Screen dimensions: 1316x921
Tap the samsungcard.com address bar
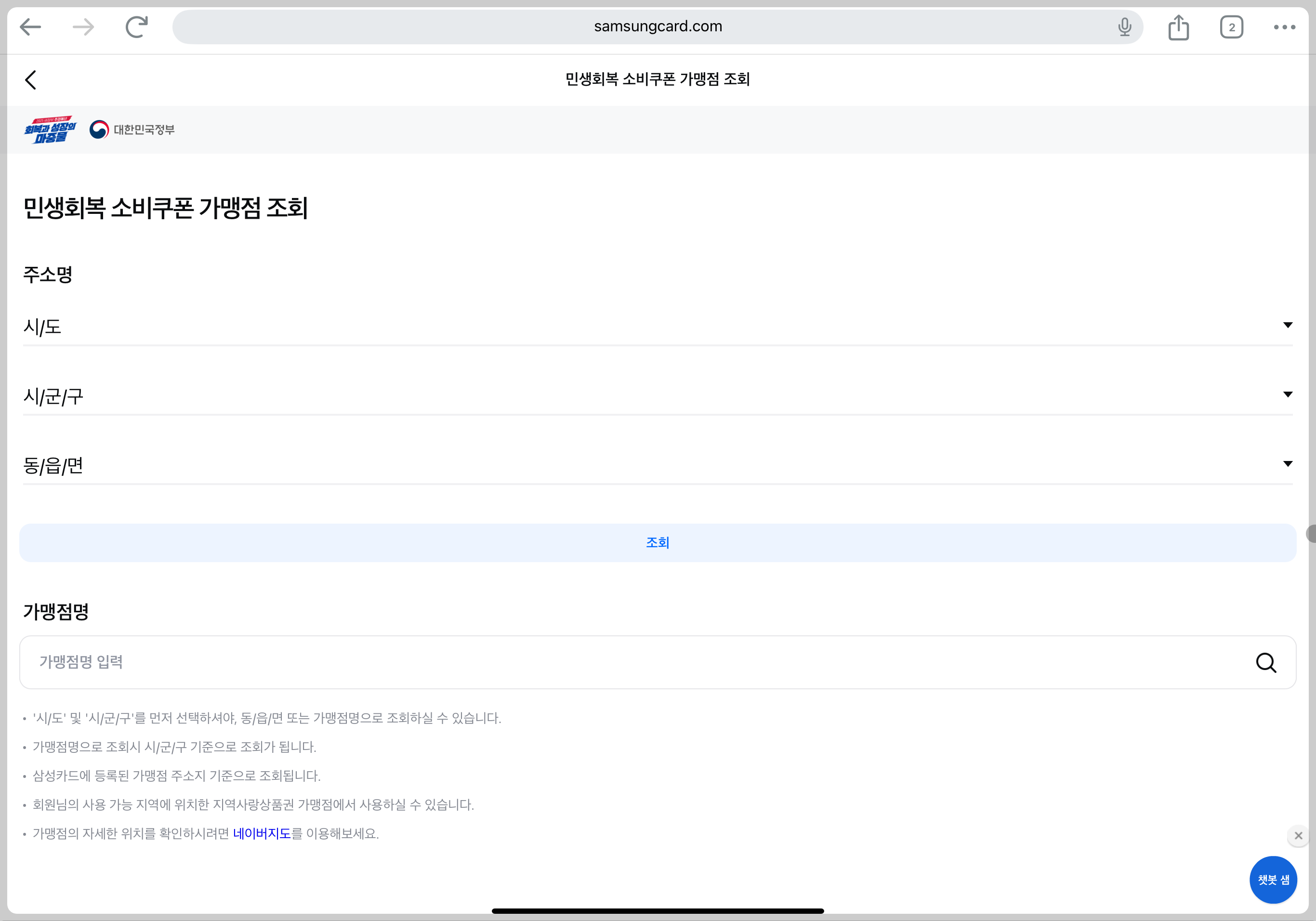click(658, 27)
